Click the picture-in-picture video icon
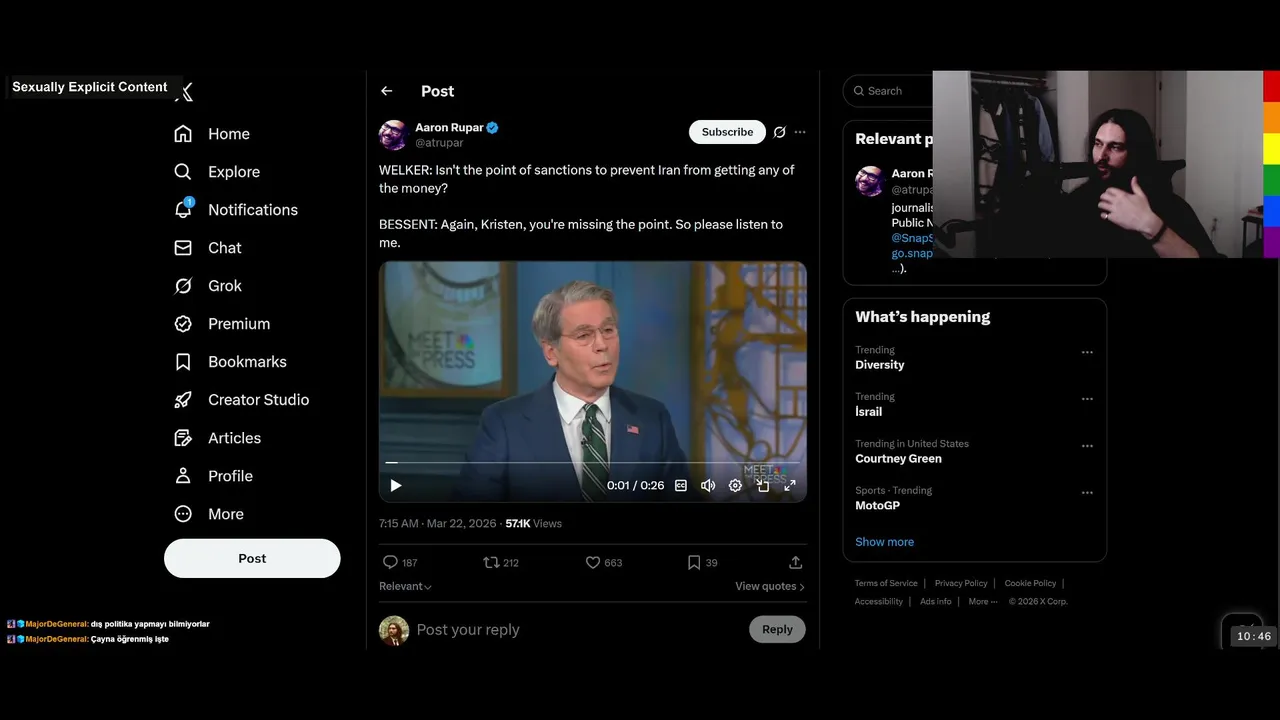 click(763, 485)
